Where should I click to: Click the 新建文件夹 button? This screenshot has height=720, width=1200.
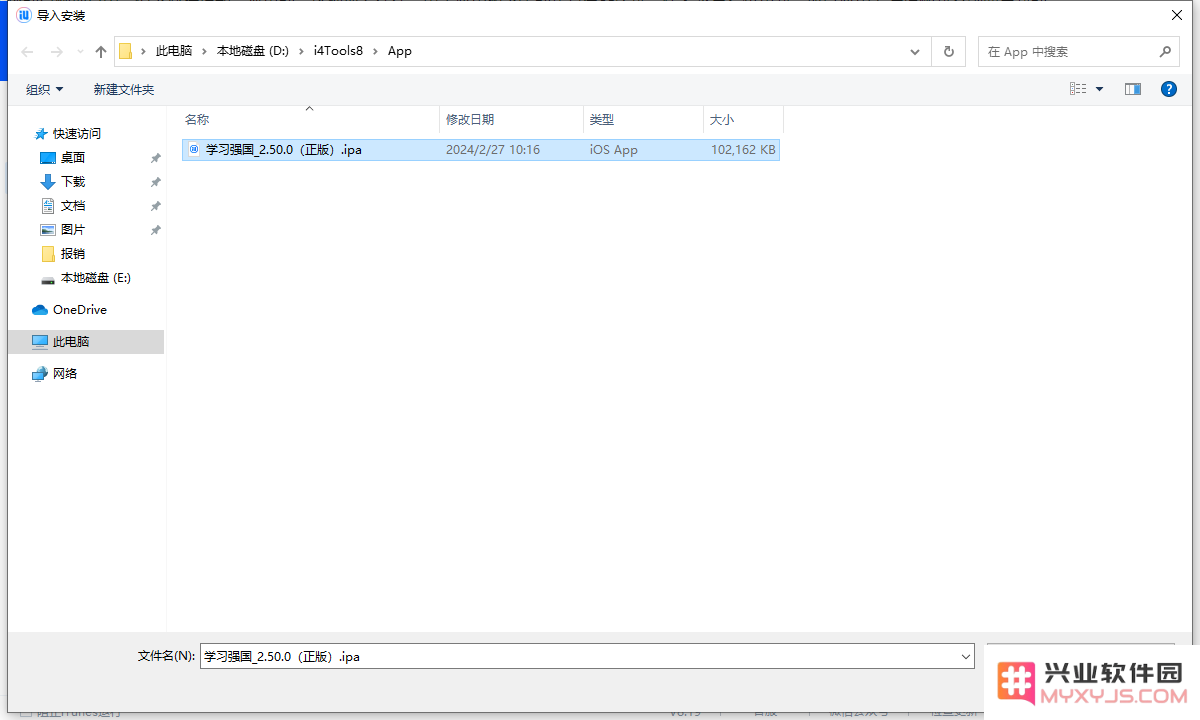124,90
